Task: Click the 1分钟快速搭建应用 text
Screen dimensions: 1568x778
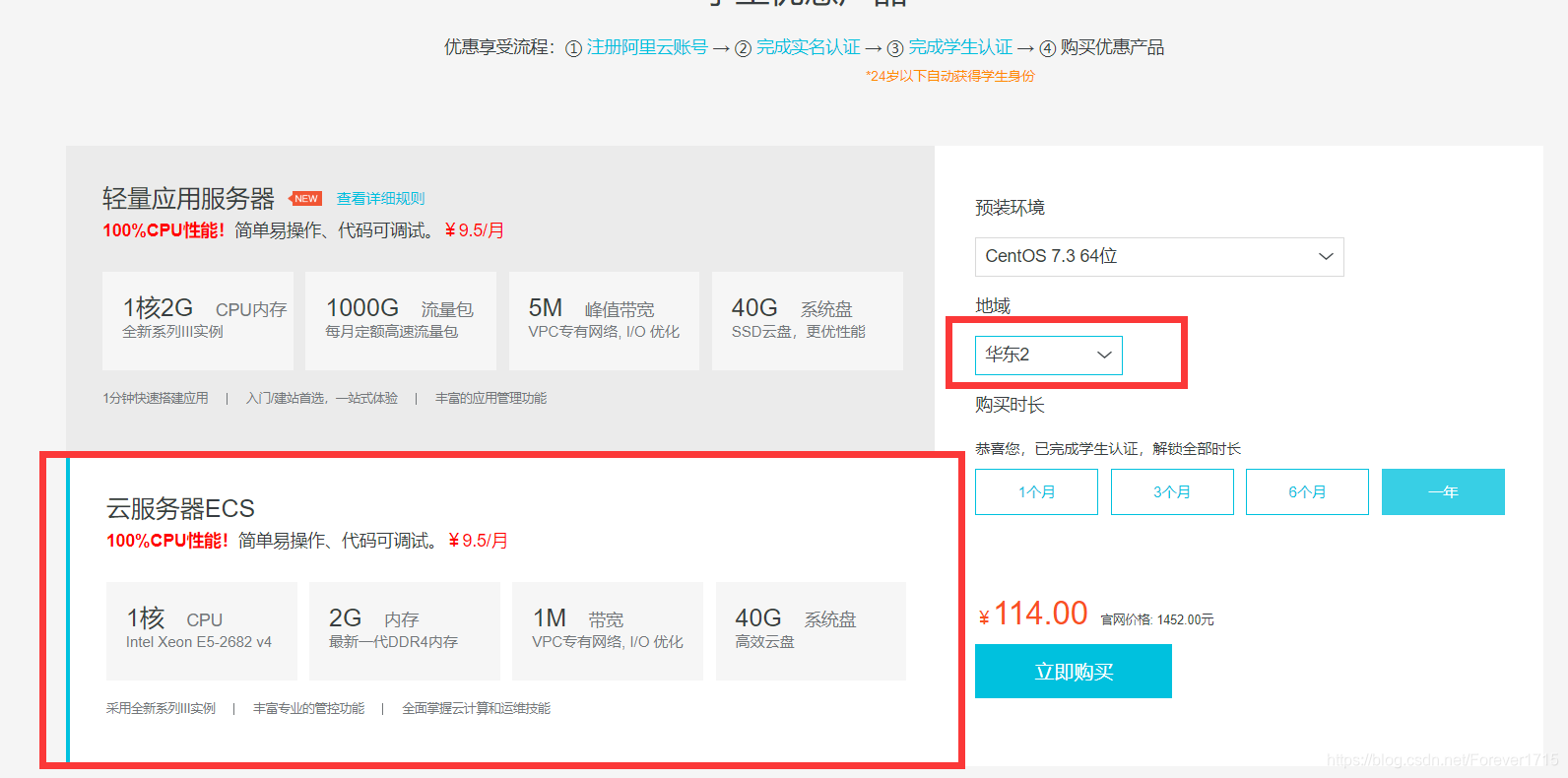Action: [156, 398]
